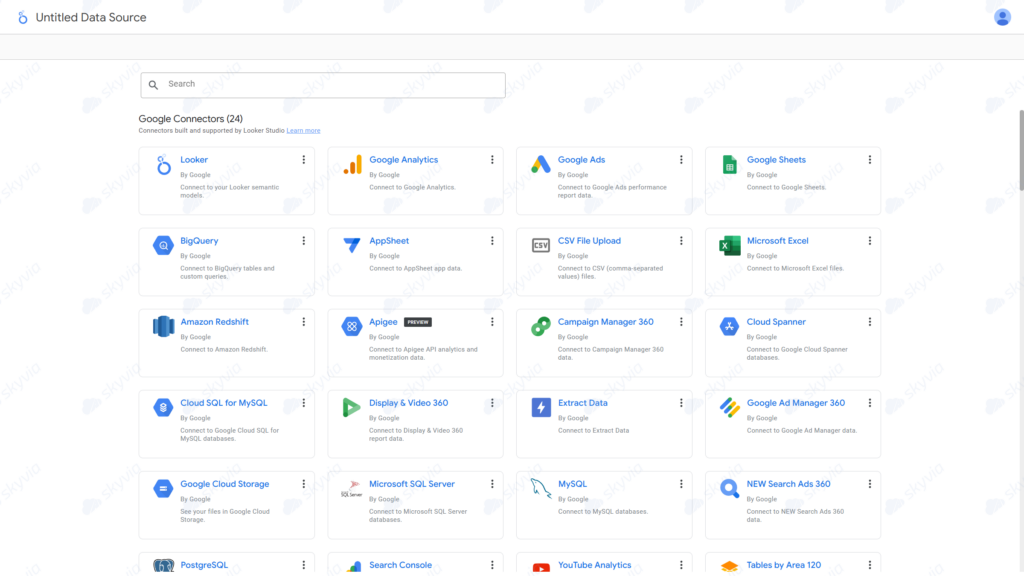Show more options for CSV File Upload
1024x576 pixels.
coord(681,241)
